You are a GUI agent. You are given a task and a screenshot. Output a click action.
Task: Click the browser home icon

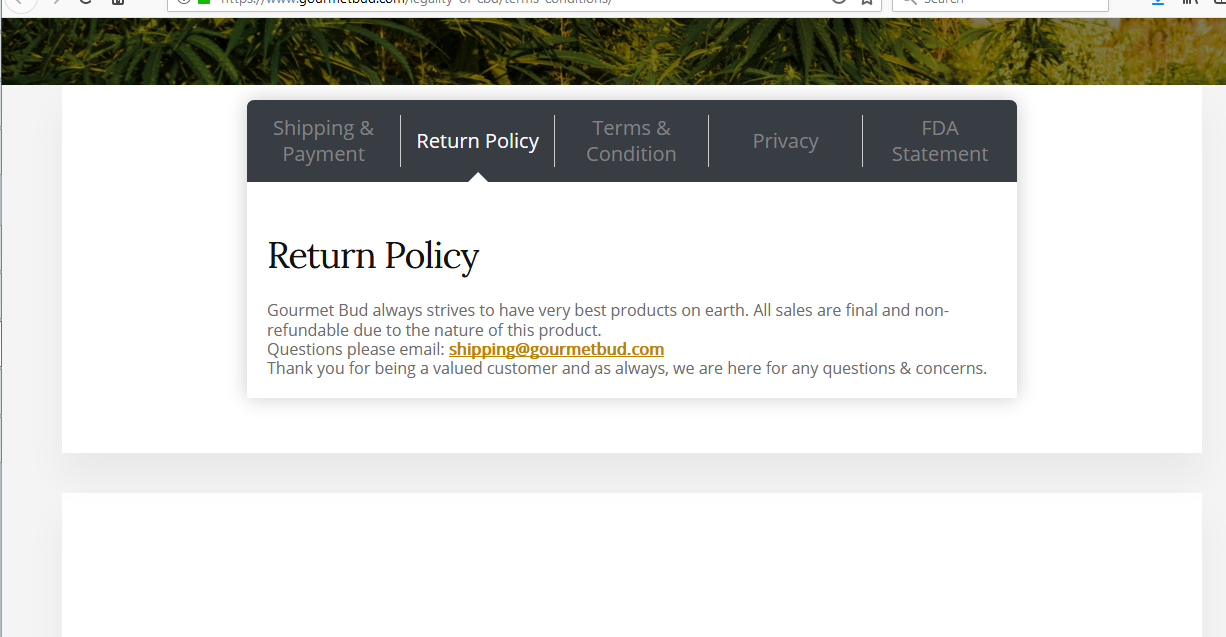[x=118, y=2]
